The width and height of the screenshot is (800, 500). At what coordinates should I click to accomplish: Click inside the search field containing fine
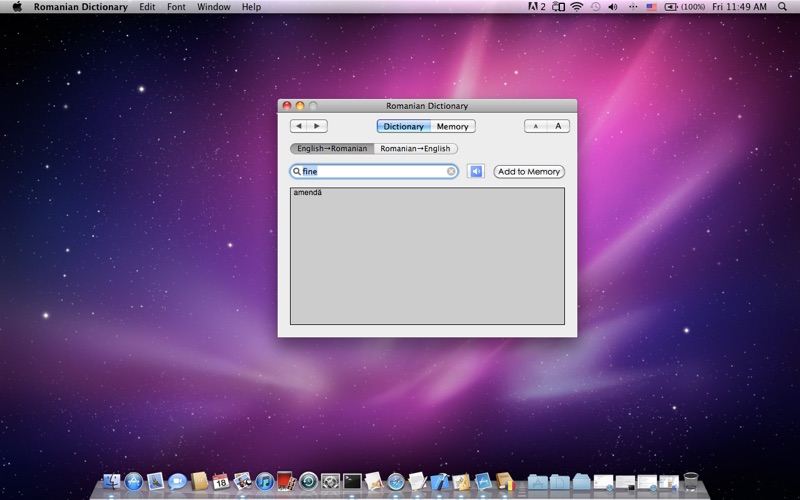(x=374, y=171)
